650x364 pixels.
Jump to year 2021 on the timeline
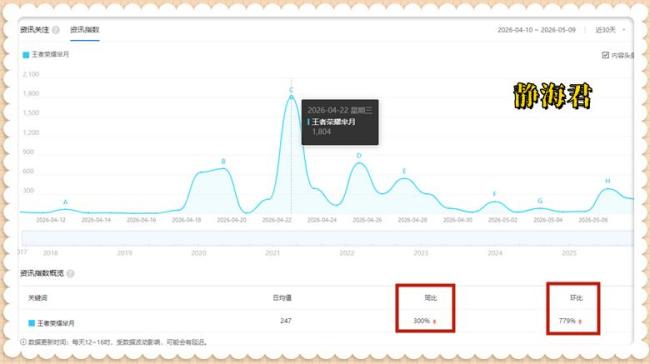coord(272,253)
